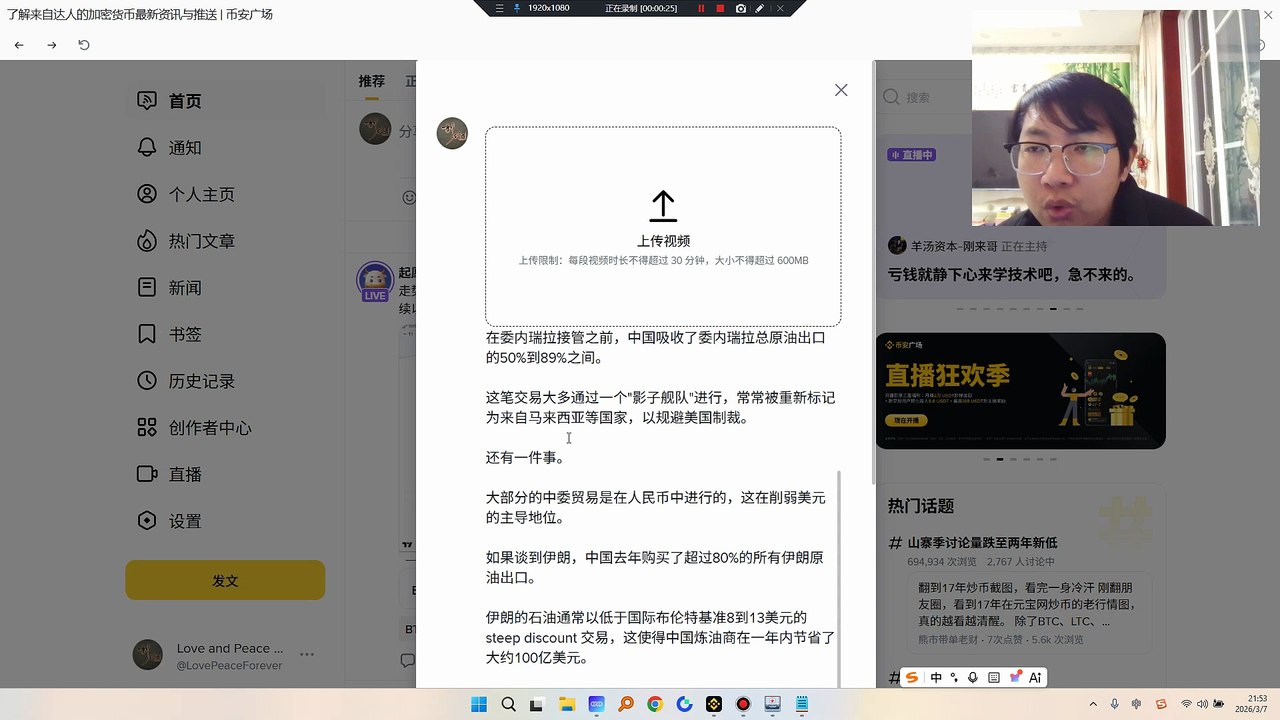Open the 直播狂欢季 banner

tap(1021, 391)
